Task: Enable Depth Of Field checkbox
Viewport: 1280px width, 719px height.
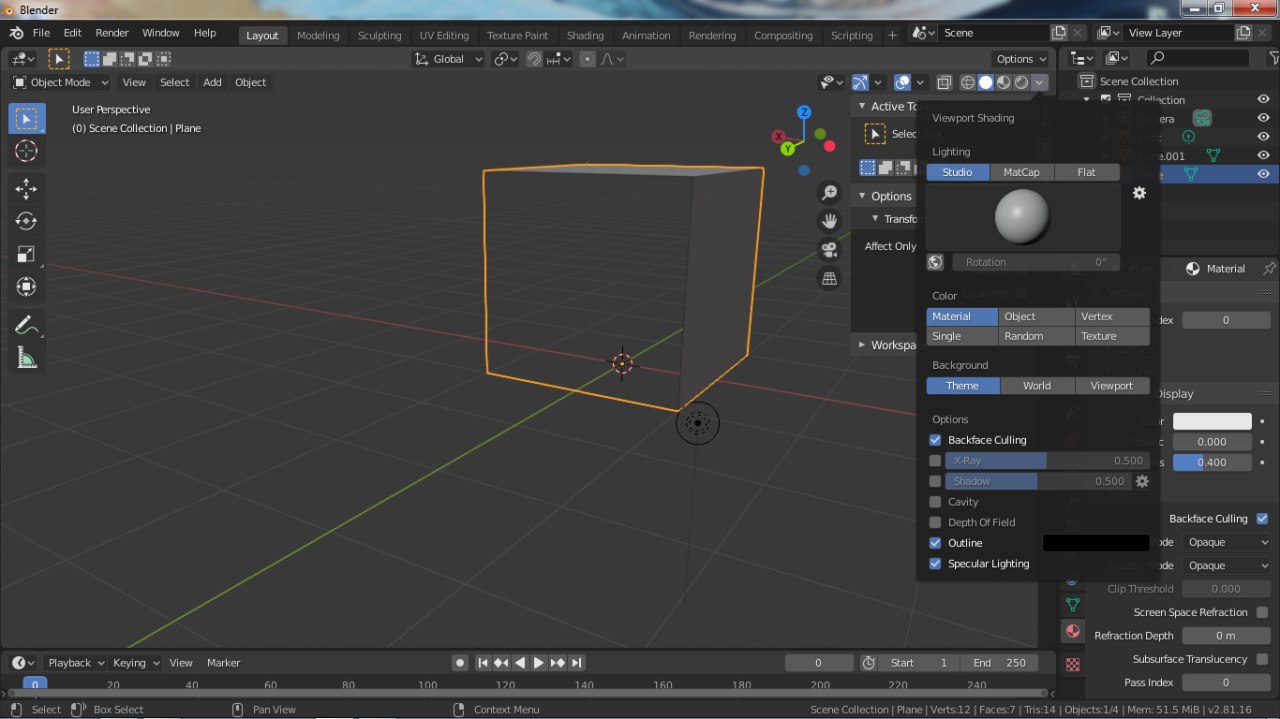Action: [936, 522]
